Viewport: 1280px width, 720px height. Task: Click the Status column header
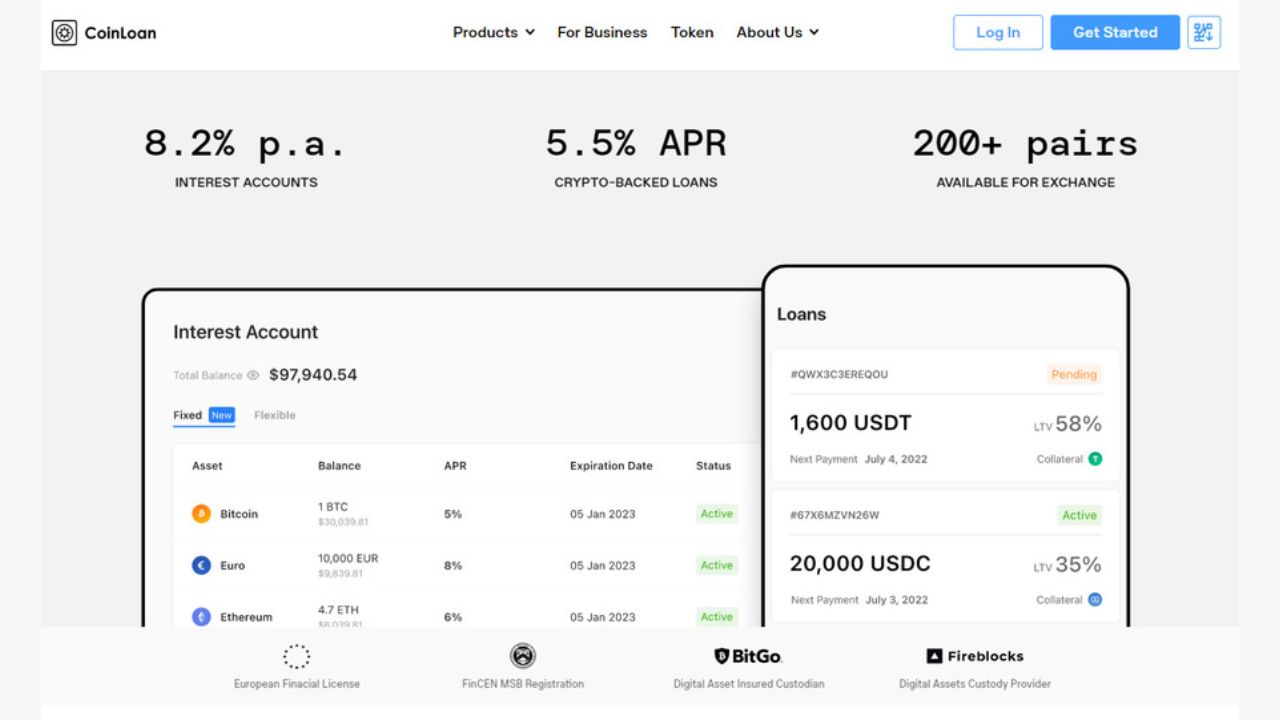click(713, 466)
